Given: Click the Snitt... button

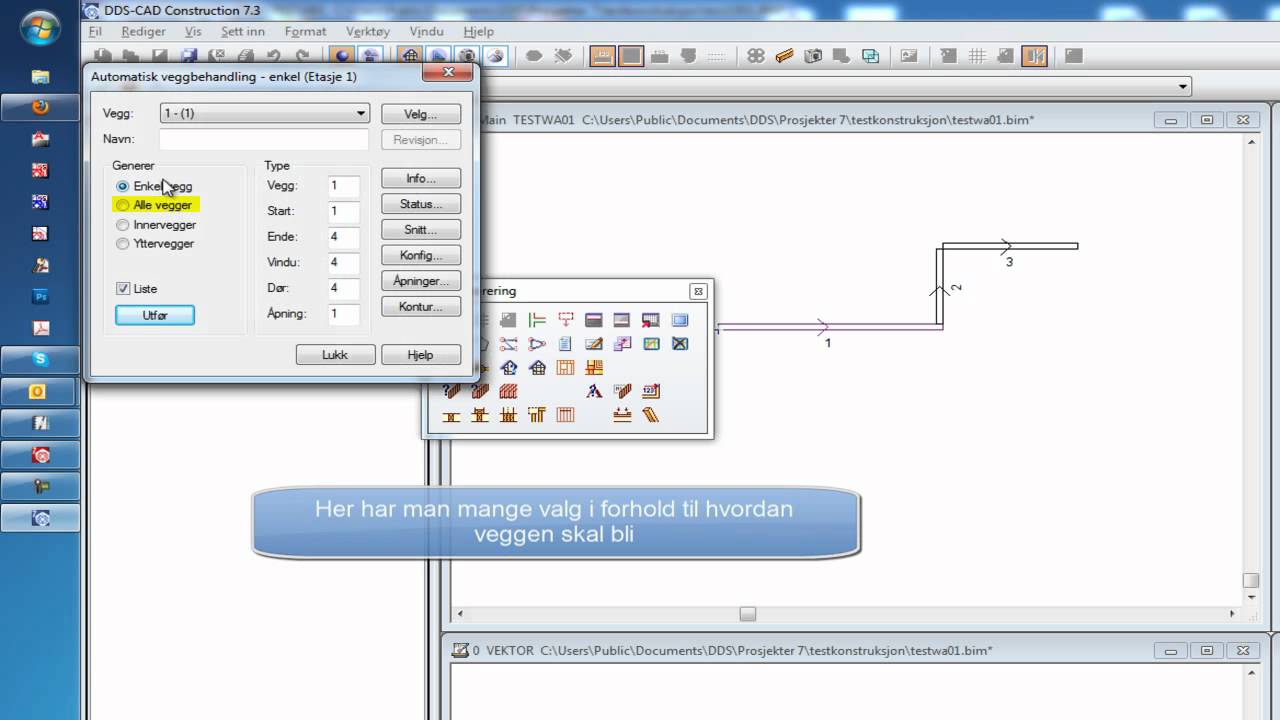Looking at the screenshot, I should click(421, 230).
